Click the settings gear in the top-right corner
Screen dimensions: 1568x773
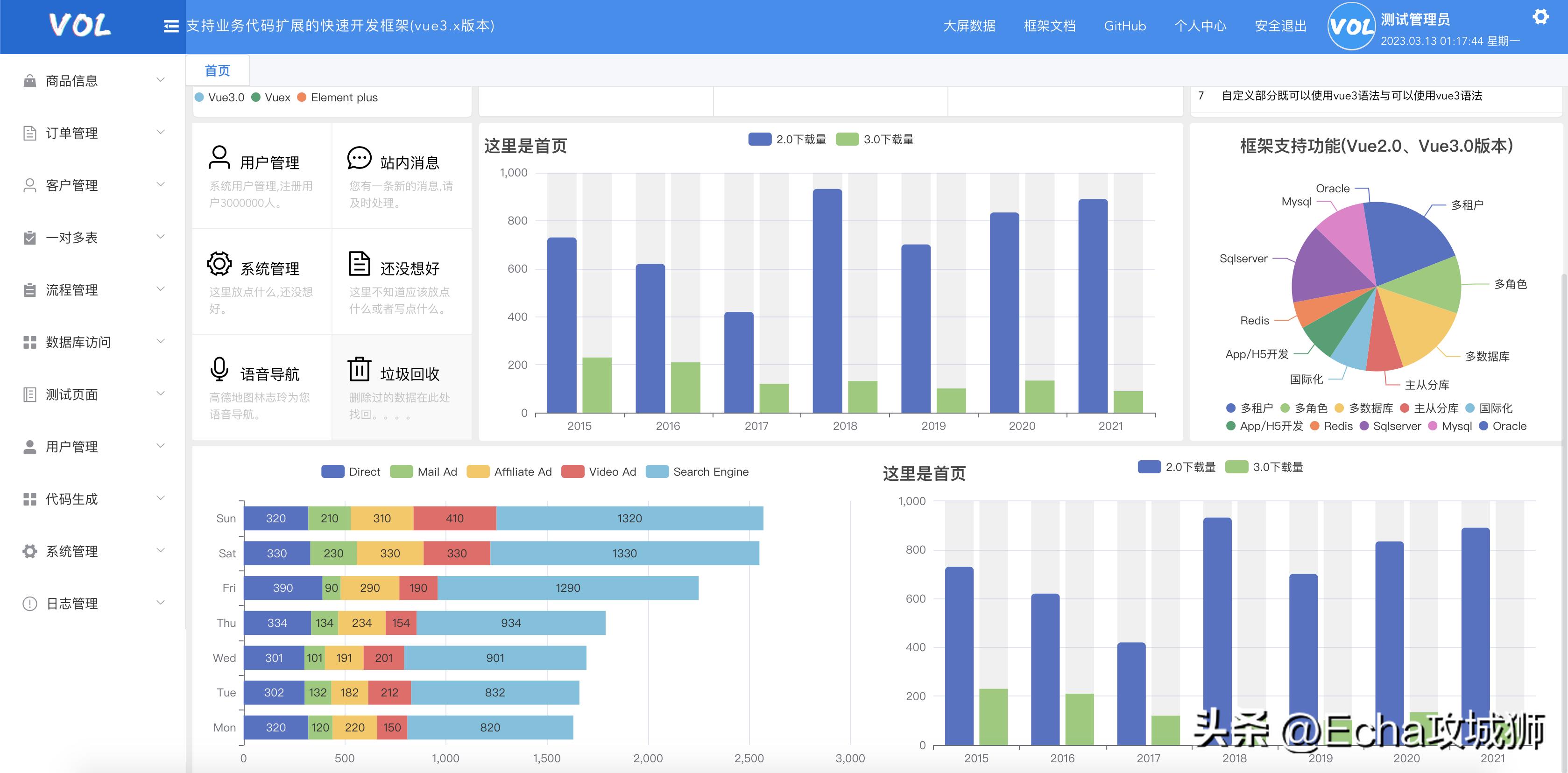click(x=1541, y=17)
